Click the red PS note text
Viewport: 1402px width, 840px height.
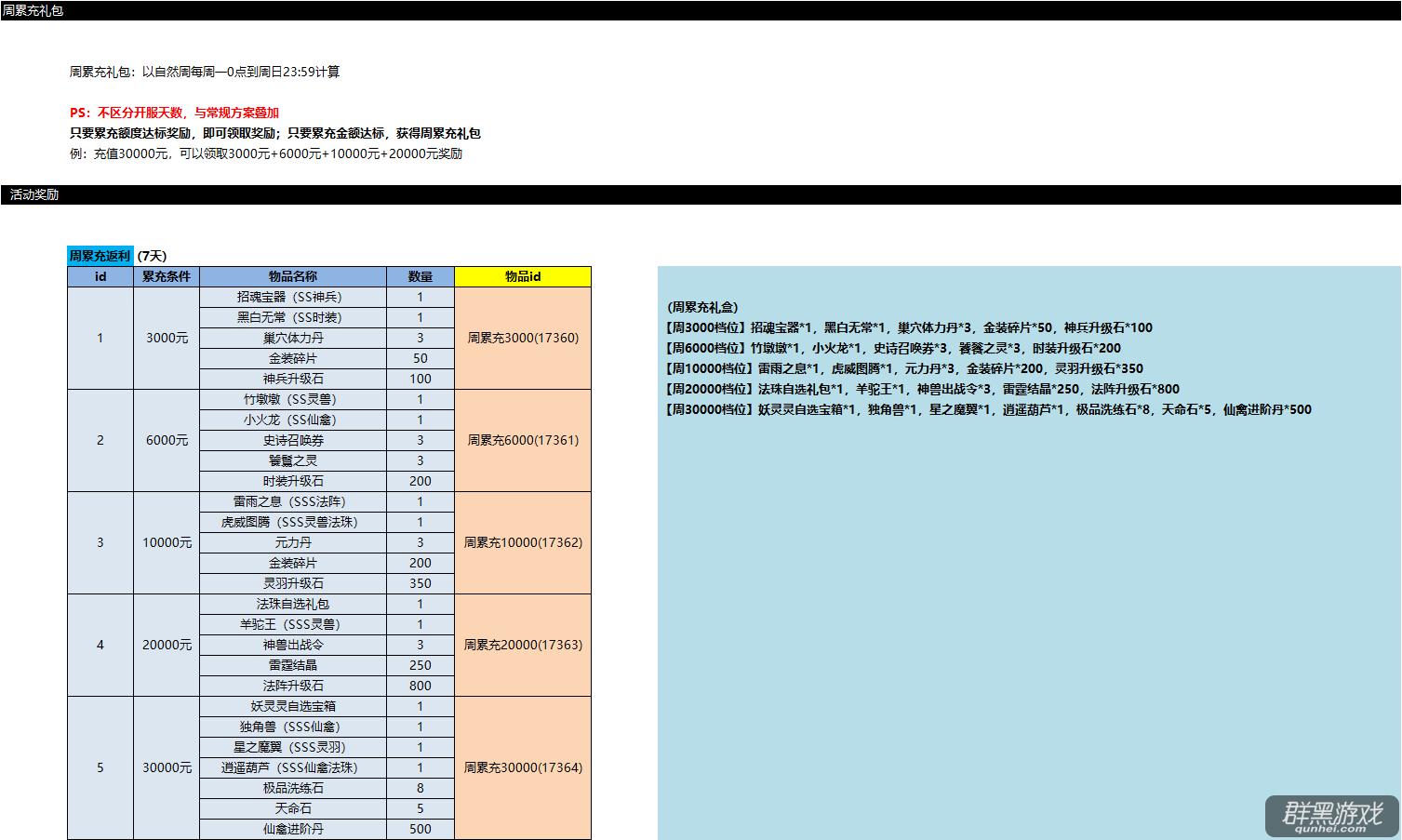point(174,113)
